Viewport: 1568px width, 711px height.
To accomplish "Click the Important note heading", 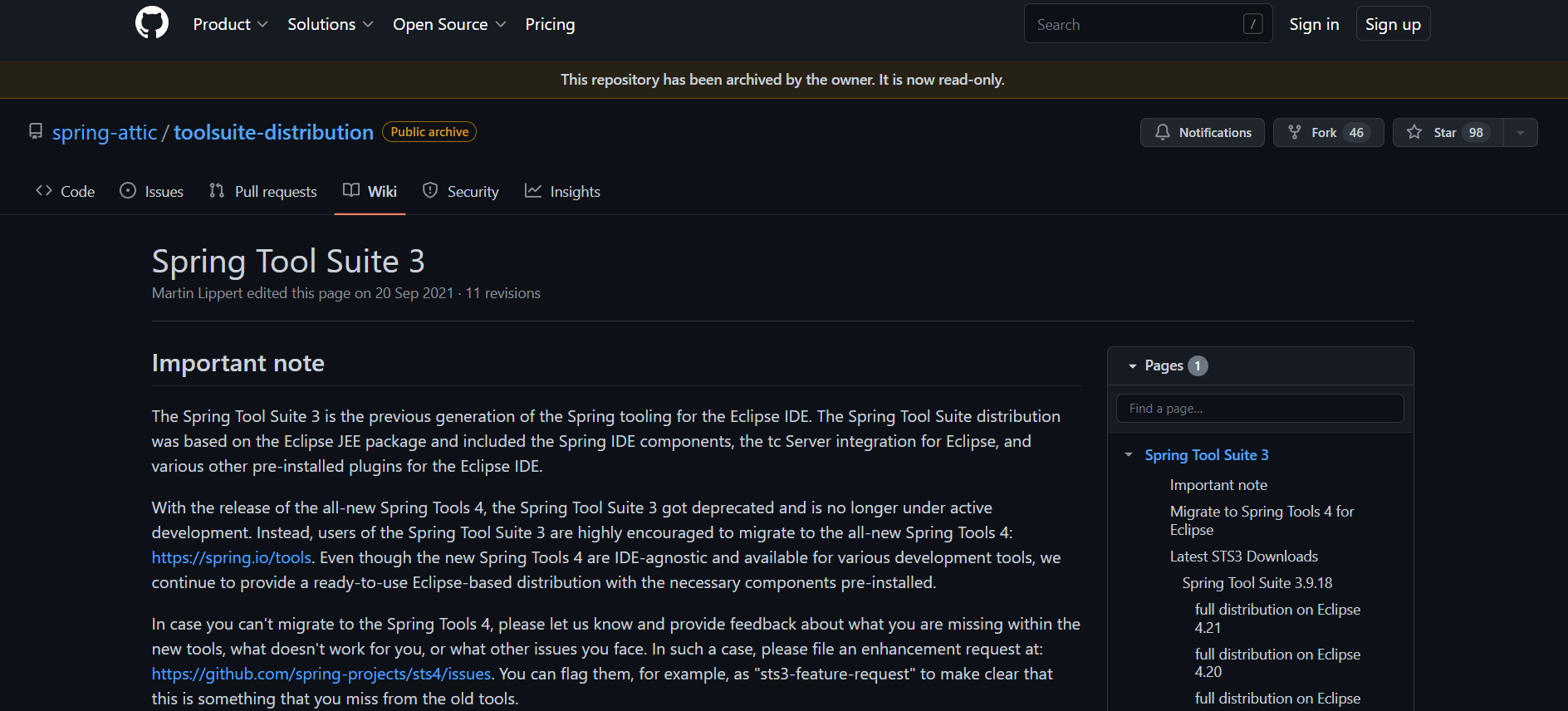I will pos(238,363).
